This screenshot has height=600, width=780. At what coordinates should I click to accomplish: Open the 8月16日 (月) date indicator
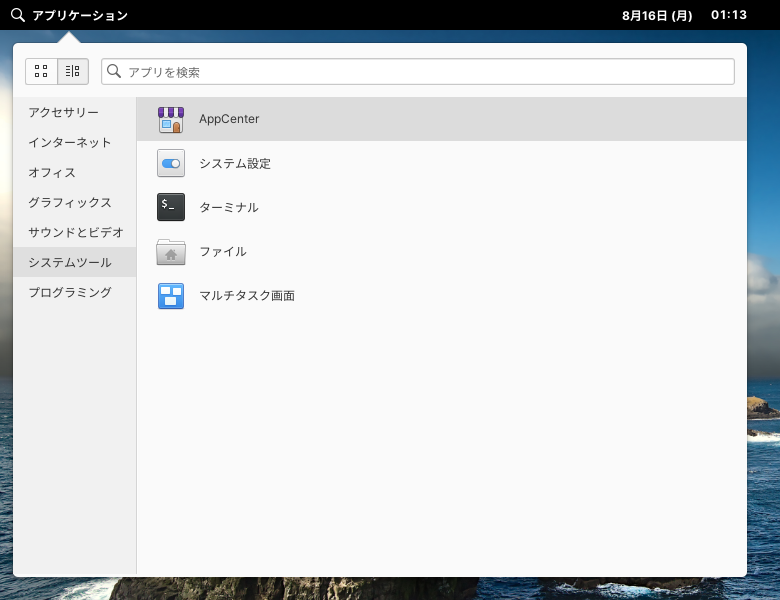coord(657,15)
